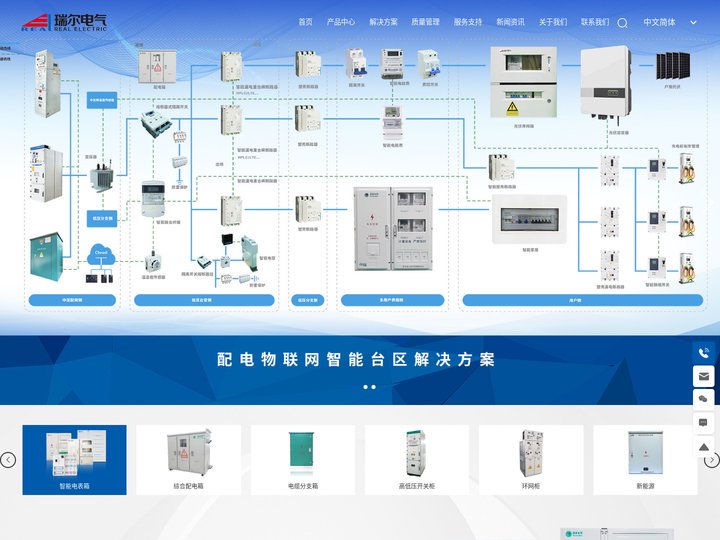The image size is (720, 540).
Task: Select the 高低压开关柜 product card
Action: point(416,460)
